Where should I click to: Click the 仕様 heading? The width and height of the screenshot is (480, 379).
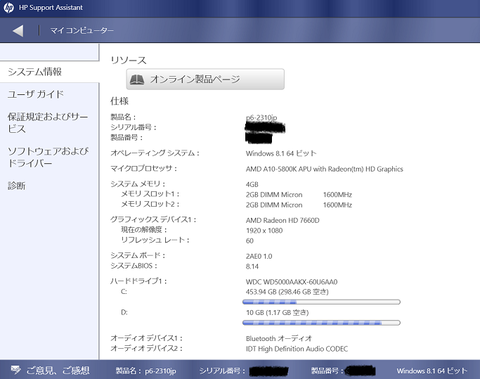coord(119,101)
